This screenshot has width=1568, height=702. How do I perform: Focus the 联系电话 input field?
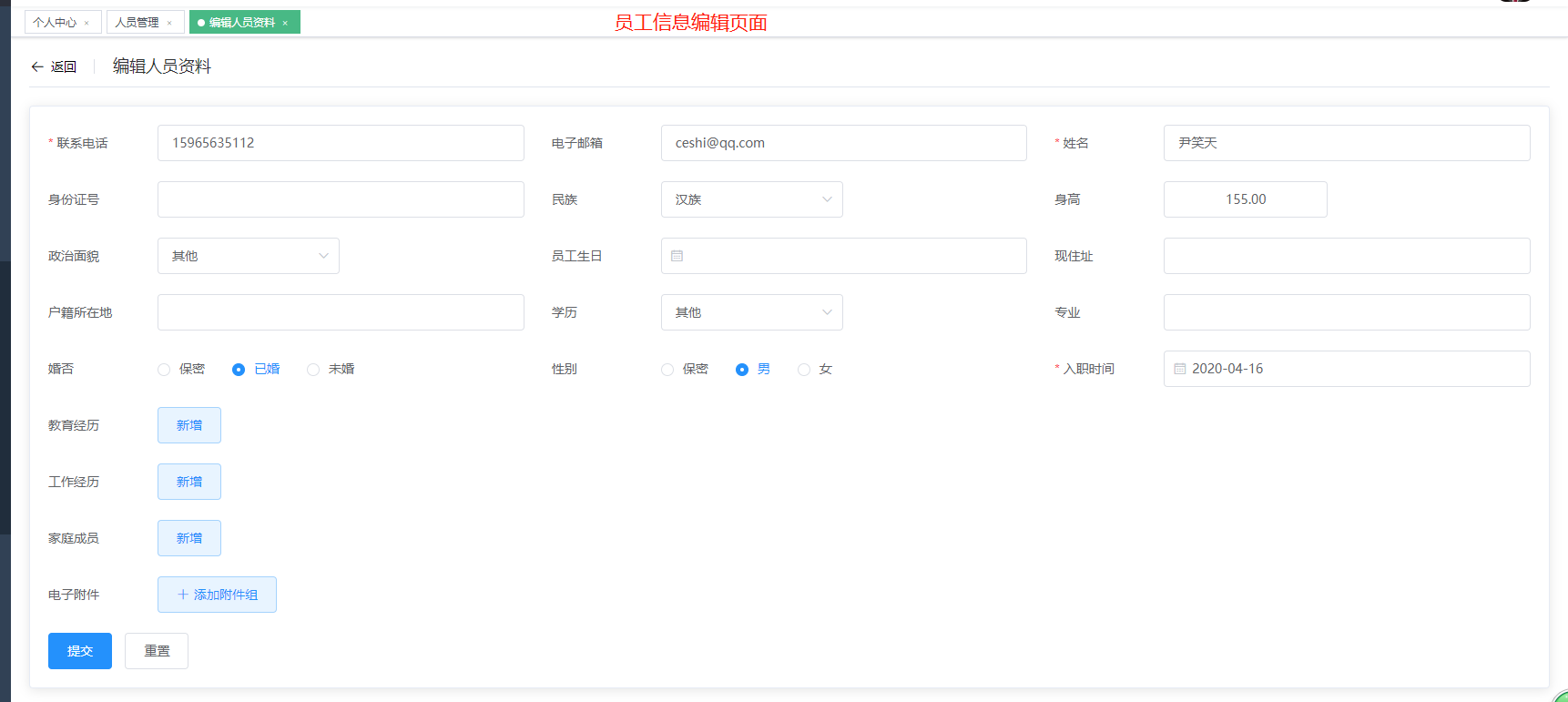341,143
